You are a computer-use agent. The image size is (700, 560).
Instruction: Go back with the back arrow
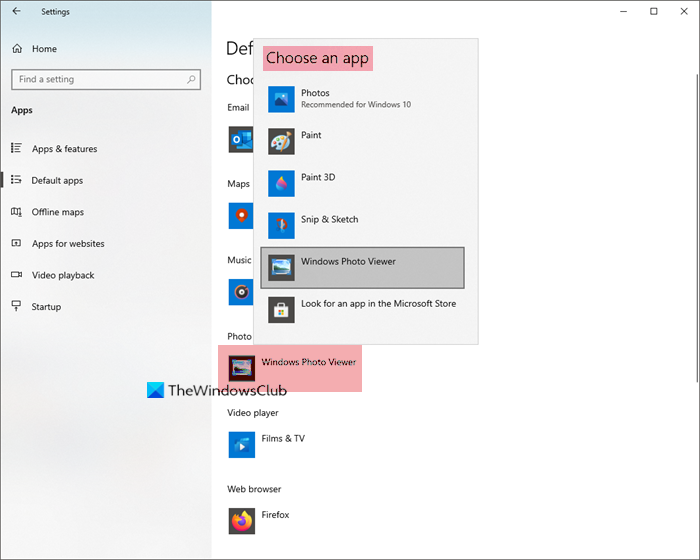pos(16,12)
